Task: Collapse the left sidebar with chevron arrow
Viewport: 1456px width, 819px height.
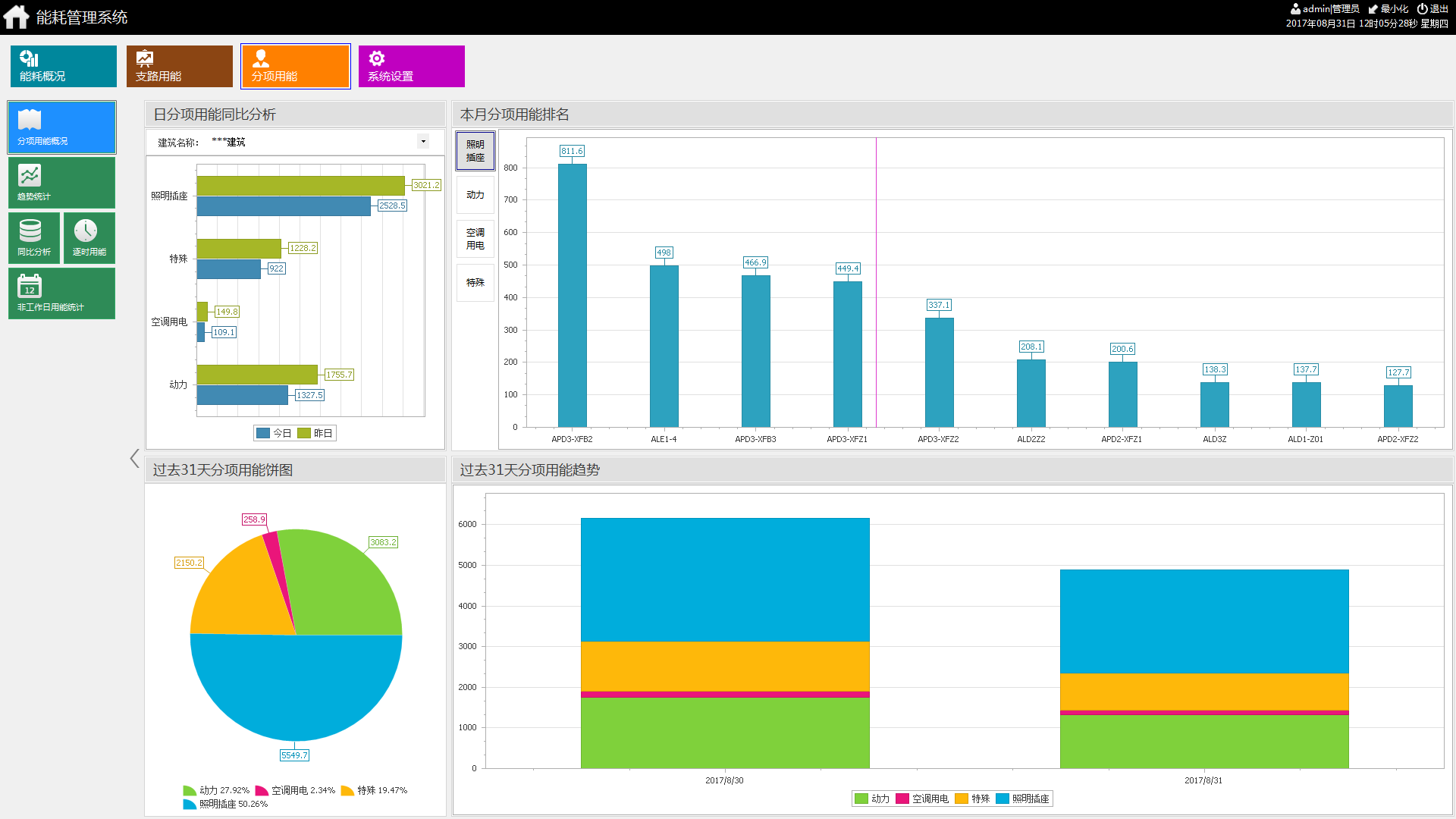Action: pos(134,458)
